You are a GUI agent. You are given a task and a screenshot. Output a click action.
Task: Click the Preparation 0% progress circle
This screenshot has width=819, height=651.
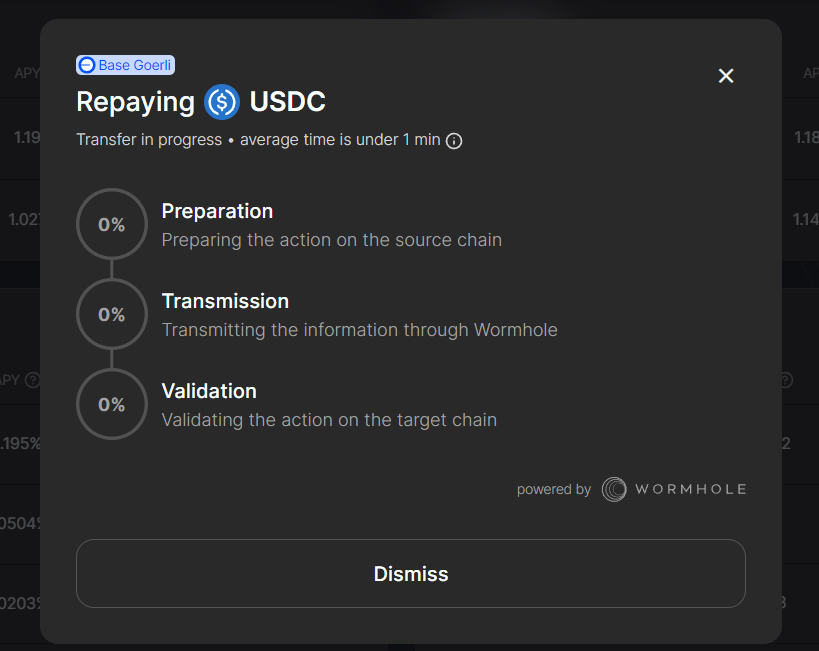click(x=111, y=225)
